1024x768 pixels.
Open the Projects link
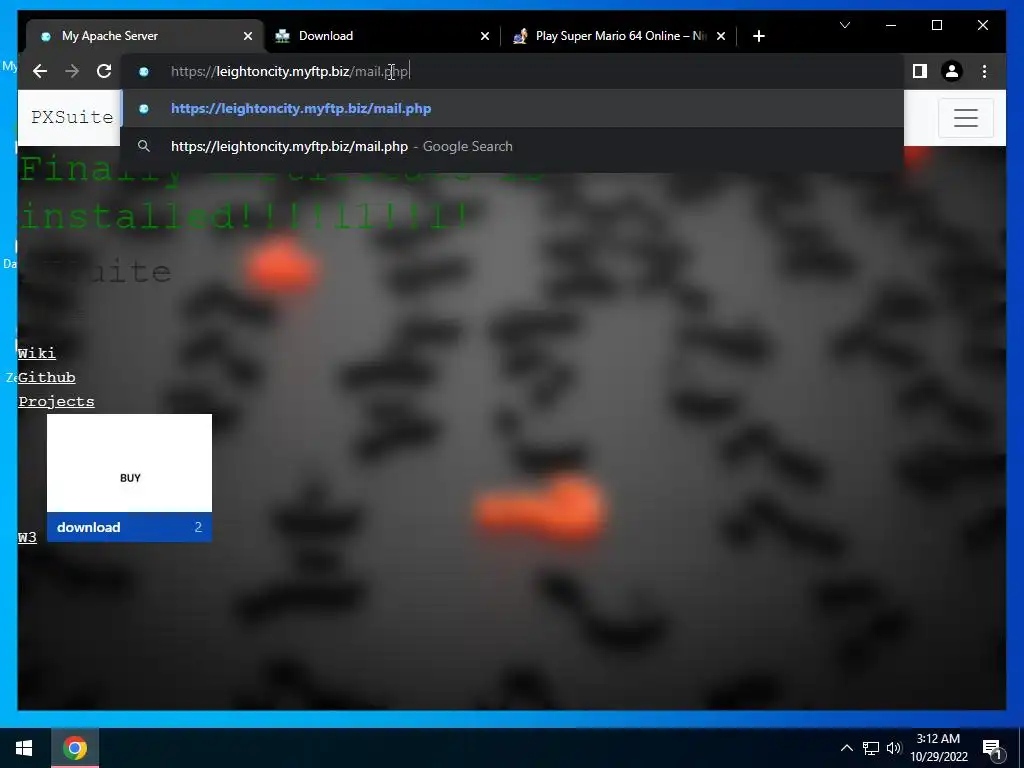click(56, 402)
